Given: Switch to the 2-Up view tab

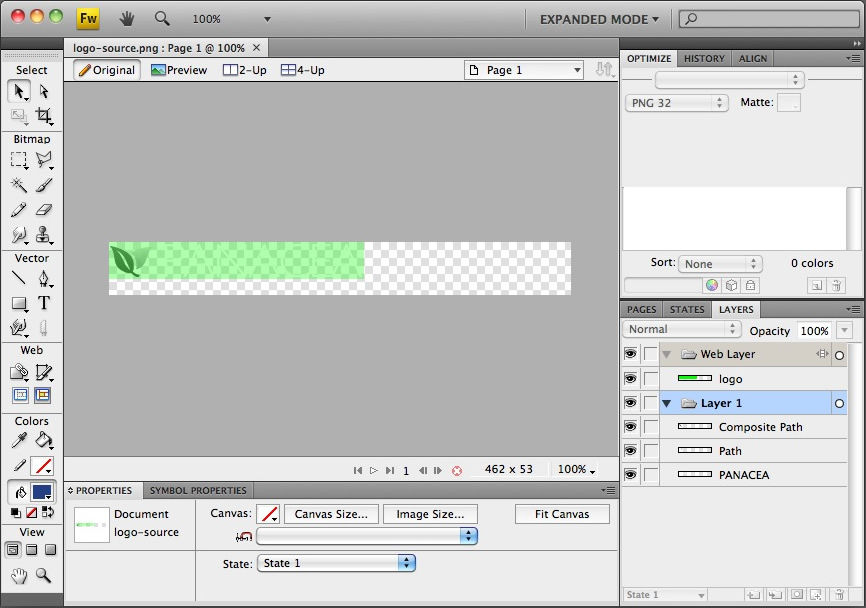Looking at the screenshot, I should click(245, 70).
